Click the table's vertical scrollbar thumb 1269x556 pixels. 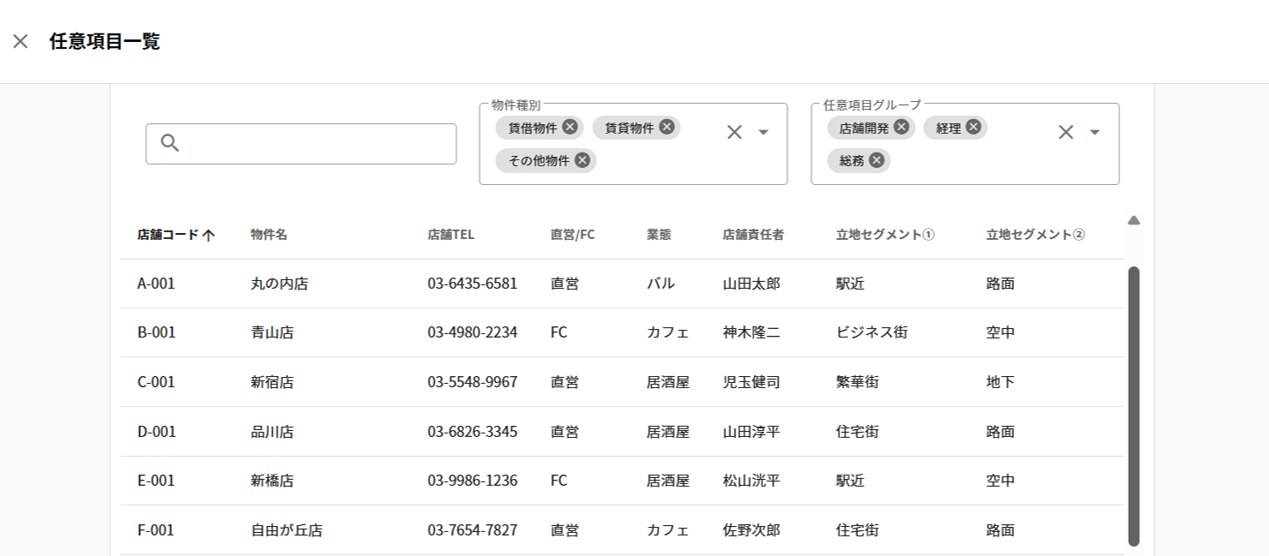1133,405
